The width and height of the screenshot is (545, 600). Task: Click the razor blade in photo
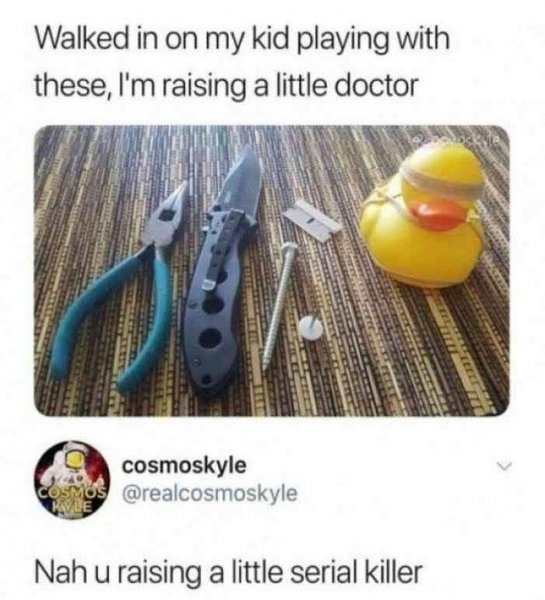(x=312, y=220)
